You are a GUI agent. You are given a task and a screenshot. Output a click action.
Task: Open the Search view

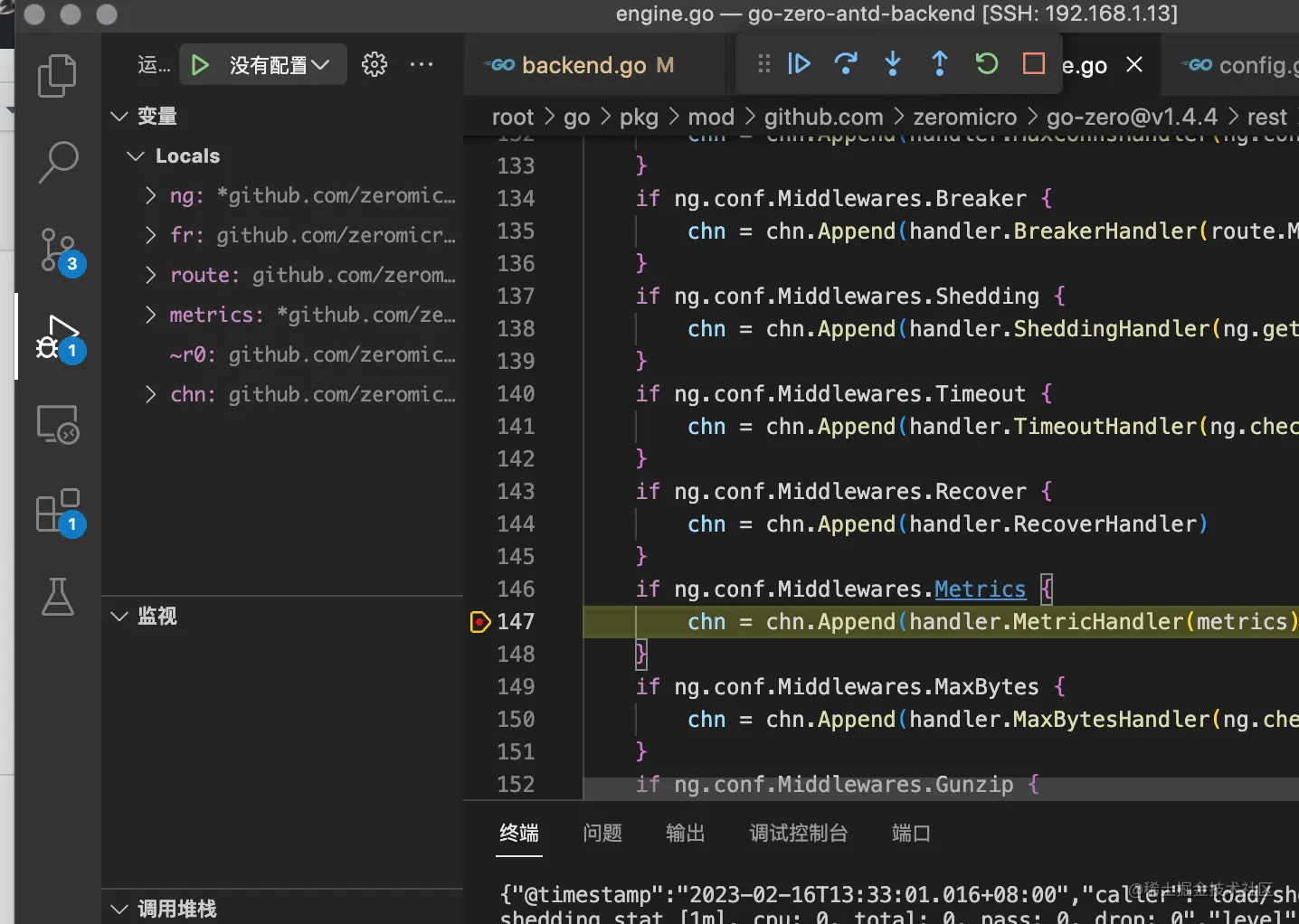click(58, 163)
